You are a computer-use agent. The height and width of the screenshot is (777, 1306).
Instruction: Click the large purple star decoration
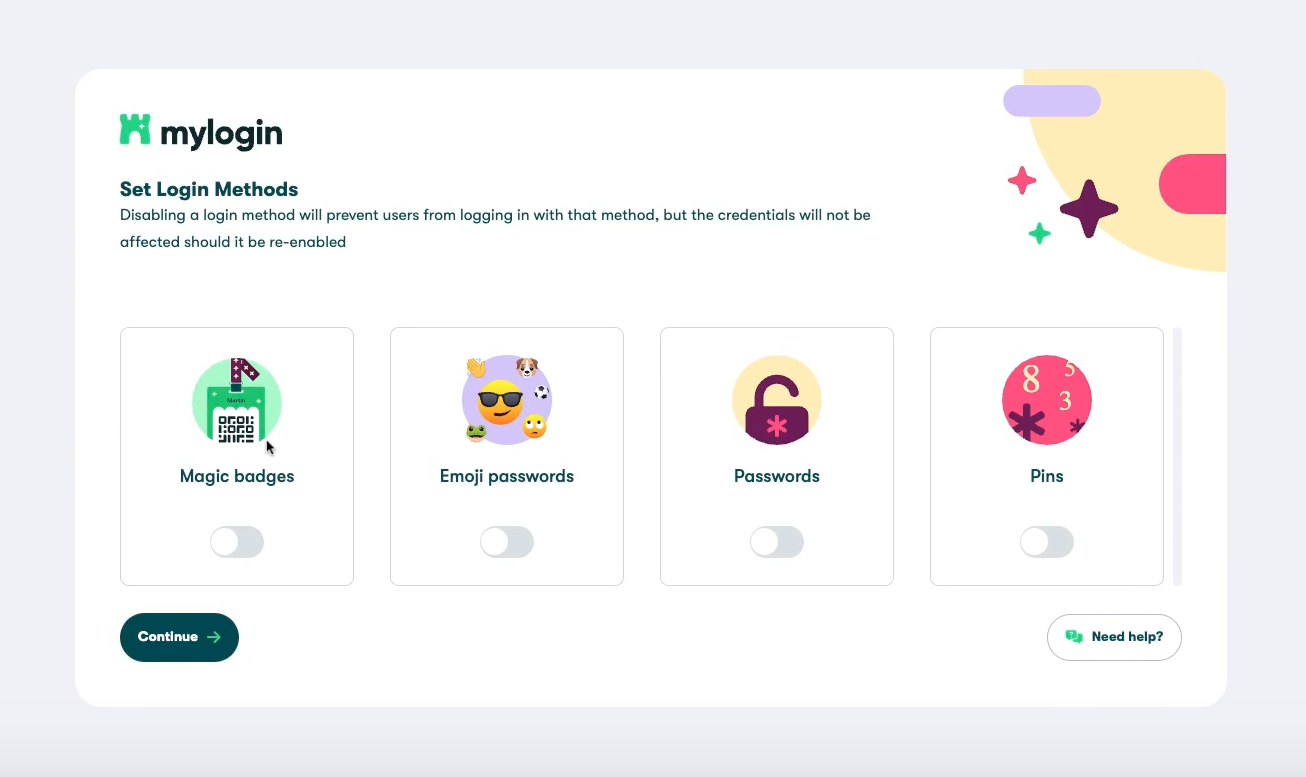(1089, 209)
